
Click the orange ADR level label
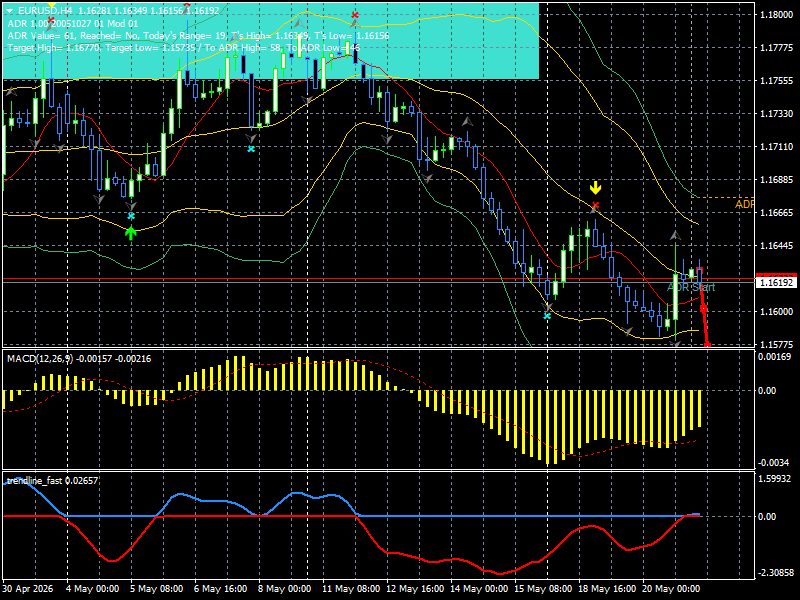pos(744,204)
